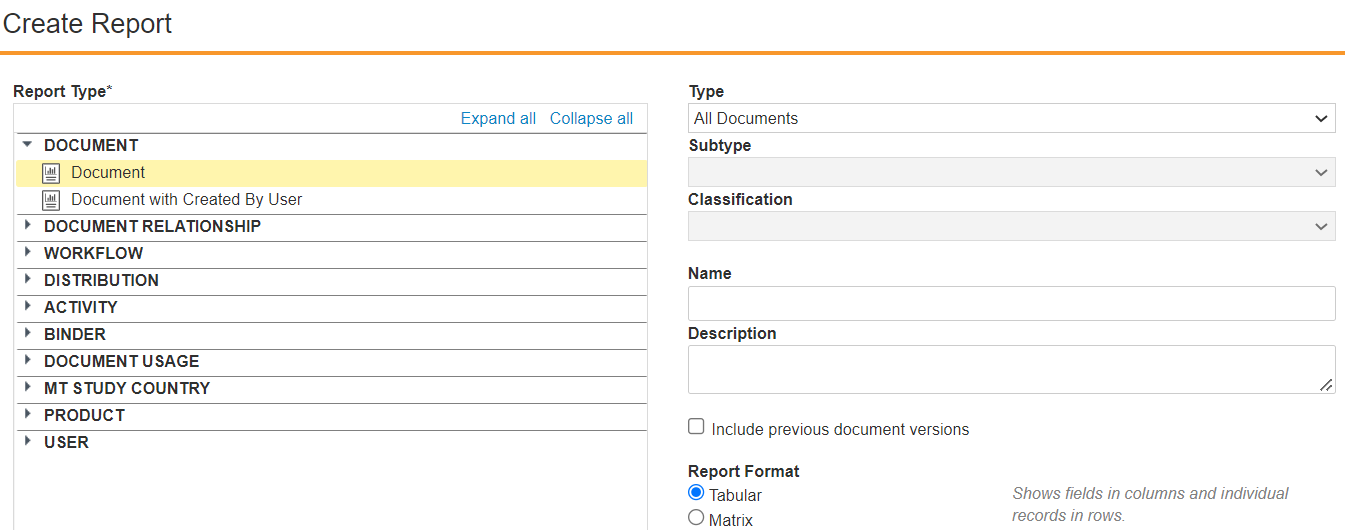Collapse the DOCUMENT category arrow
1345x530 pixels.
28,145
